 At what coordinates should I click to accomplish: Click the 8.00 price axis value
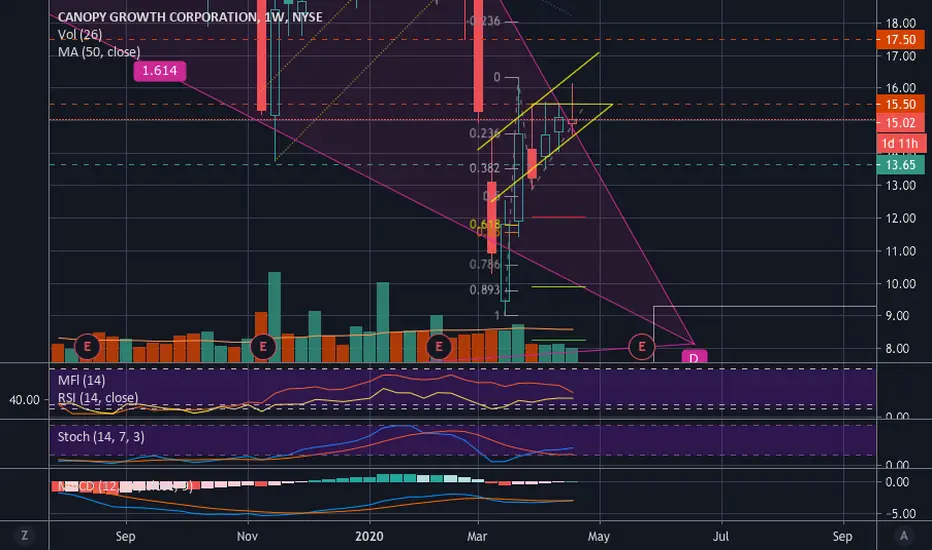pyautogui.click(x=900, y=348)
